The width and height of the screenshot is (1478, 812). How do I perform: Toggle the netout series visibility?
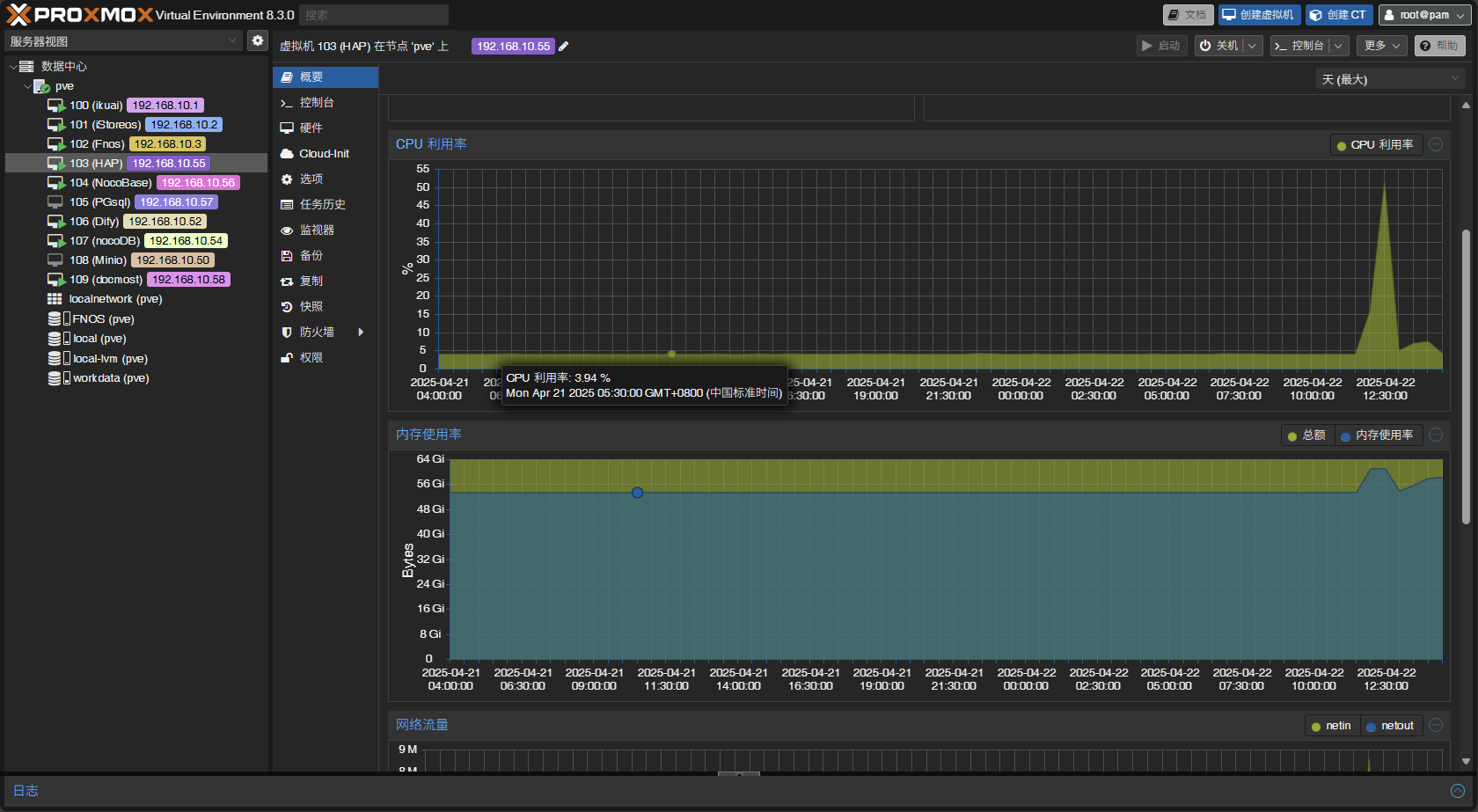[1390, 726]
